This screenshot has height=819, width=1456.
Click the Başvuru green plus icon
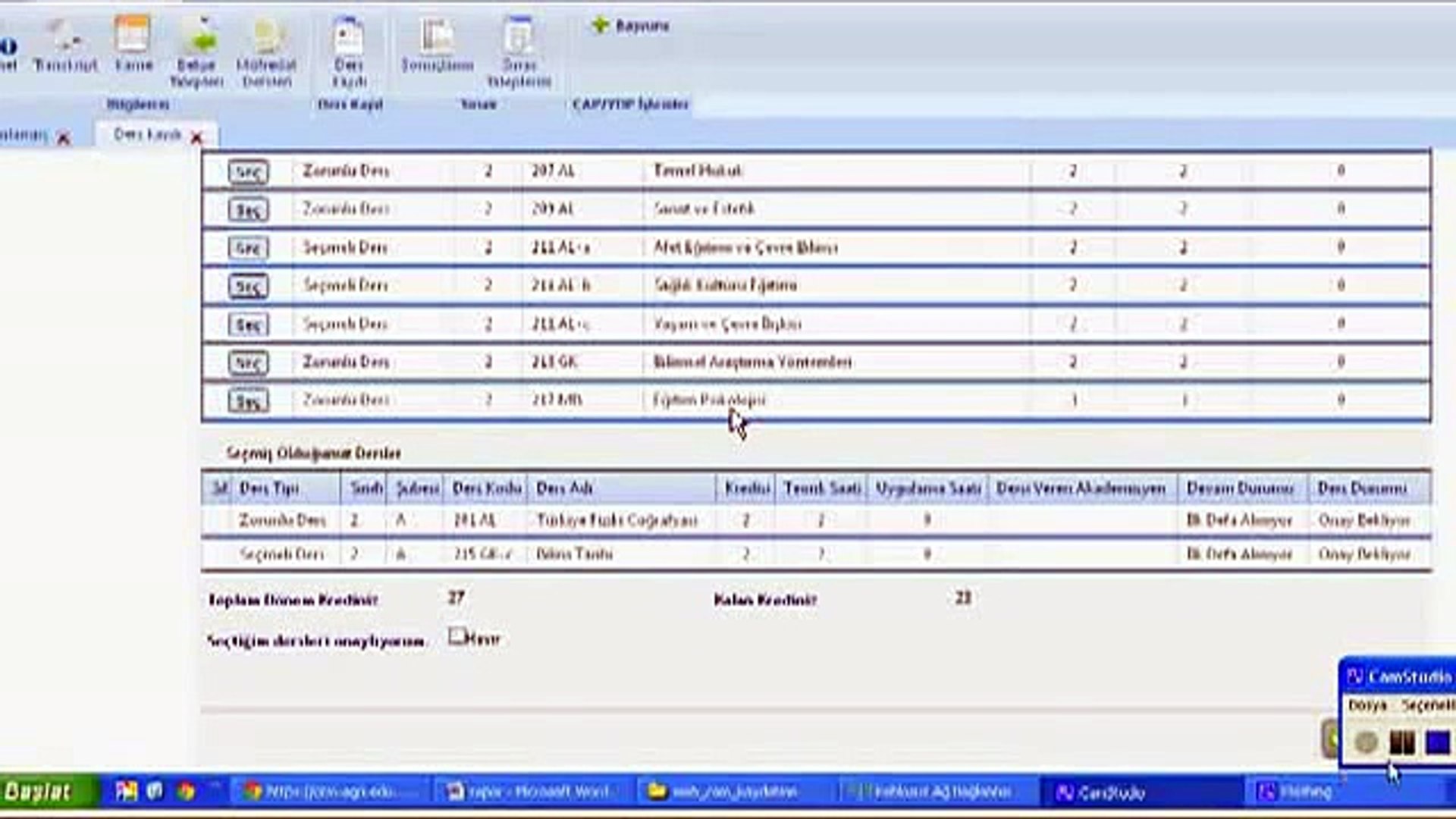tap(601, 26)
